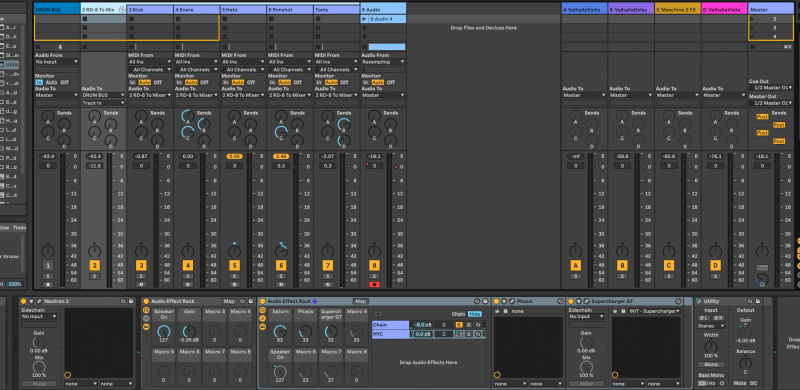
Task: Click Saturn macro knob in second rack
Action: pos(280,332)
